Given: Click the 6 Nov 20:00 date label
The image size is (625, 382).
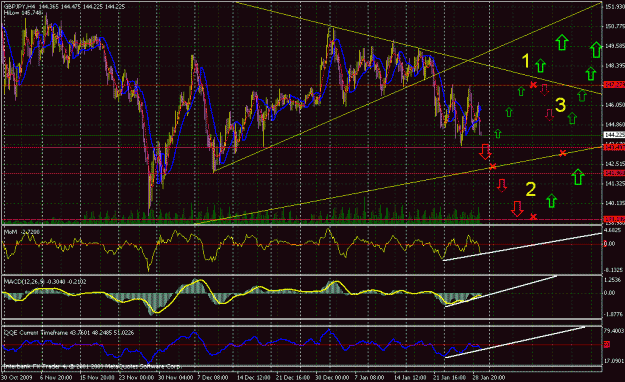Looking at the screenshot, I should [x=56, y=377].
